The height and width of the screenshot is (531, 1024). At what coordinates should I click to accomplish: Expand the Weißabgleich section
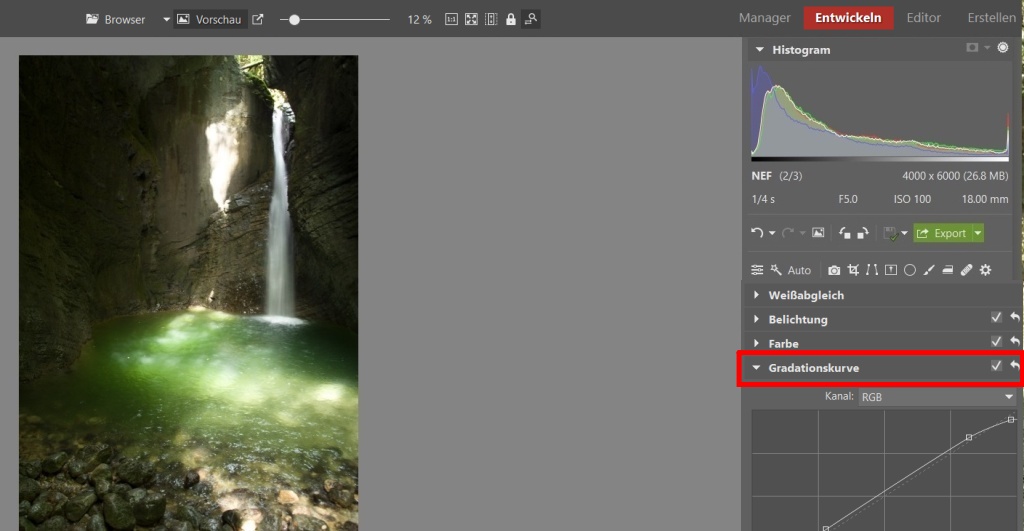click(806, 295)
